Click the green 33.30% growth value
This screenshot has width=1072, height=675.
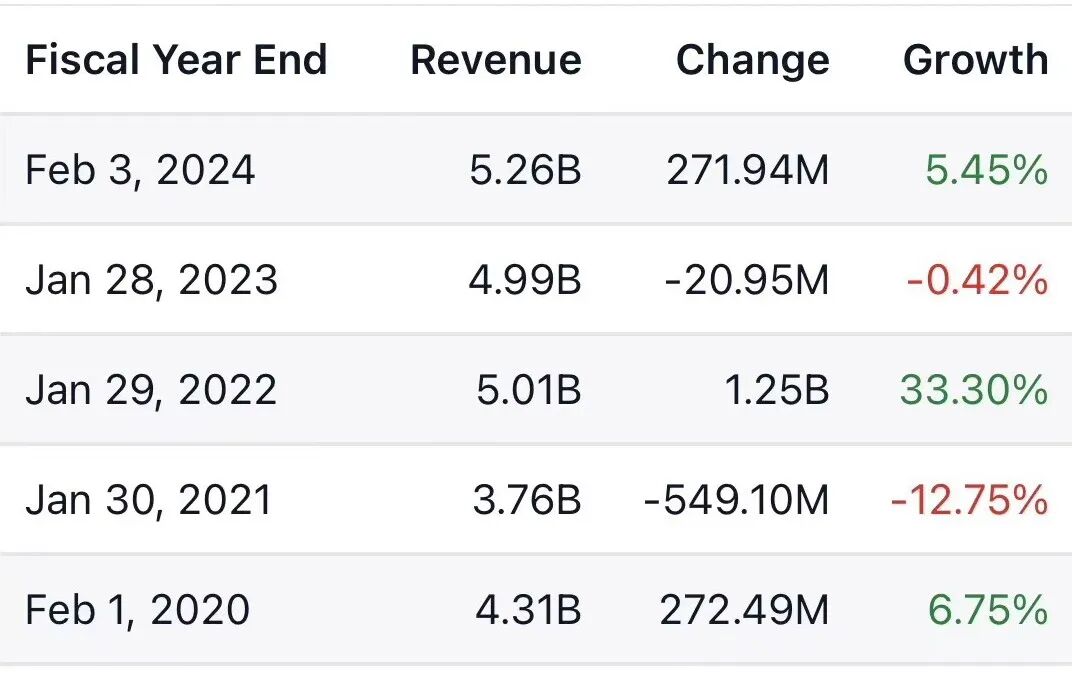(974, 389)
